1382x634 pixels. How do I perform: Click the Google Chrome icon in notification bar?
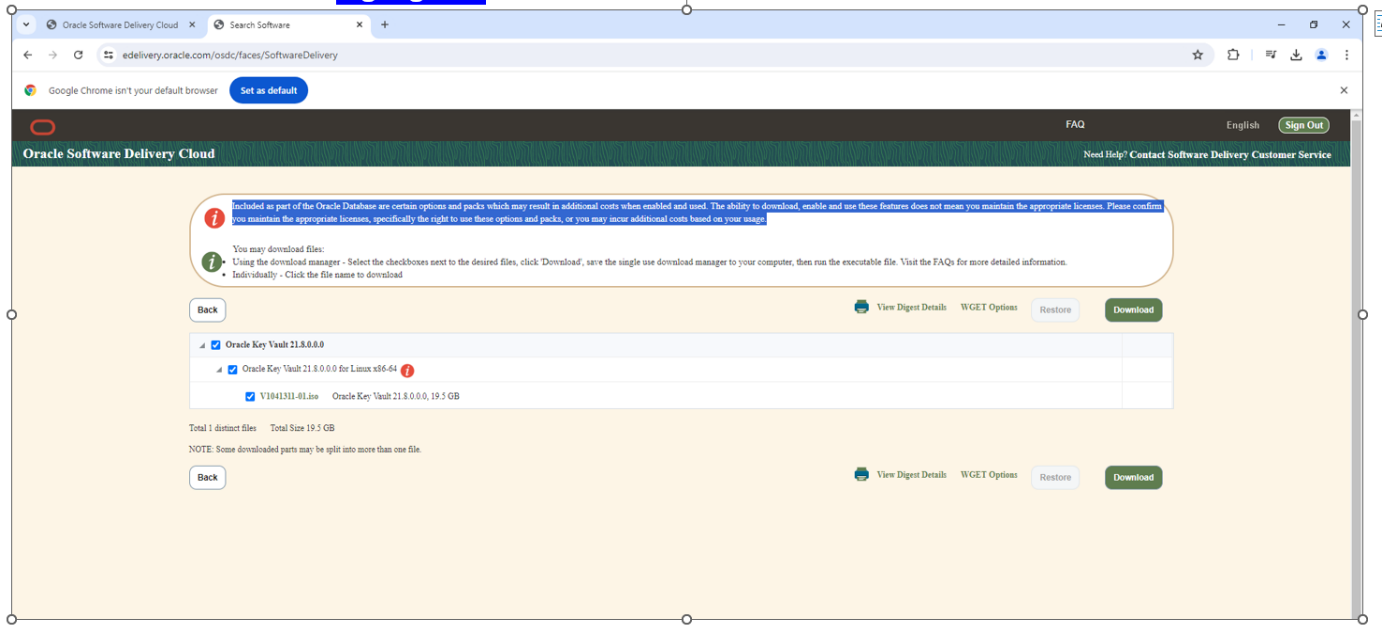click(31, 90)
